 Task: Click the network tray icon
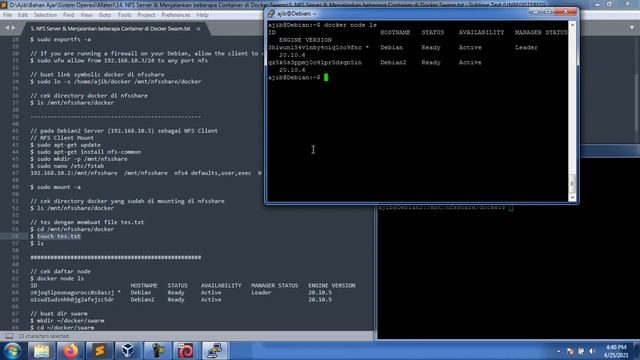(581, 351)
